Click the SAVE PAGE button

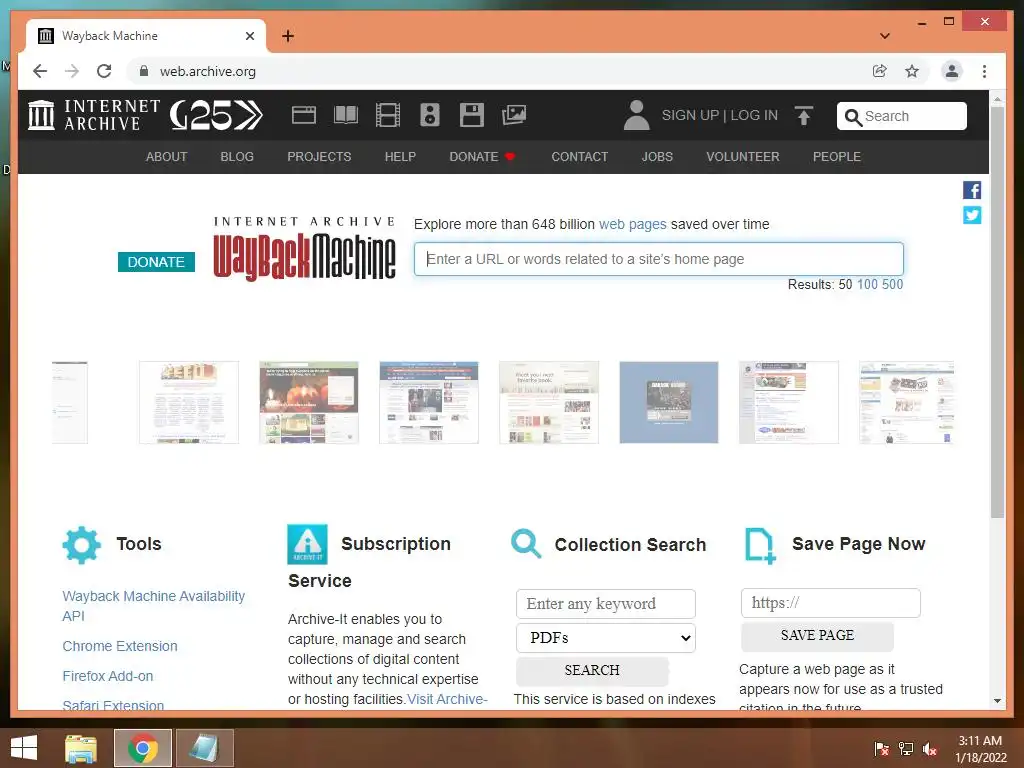pos(817,635)
